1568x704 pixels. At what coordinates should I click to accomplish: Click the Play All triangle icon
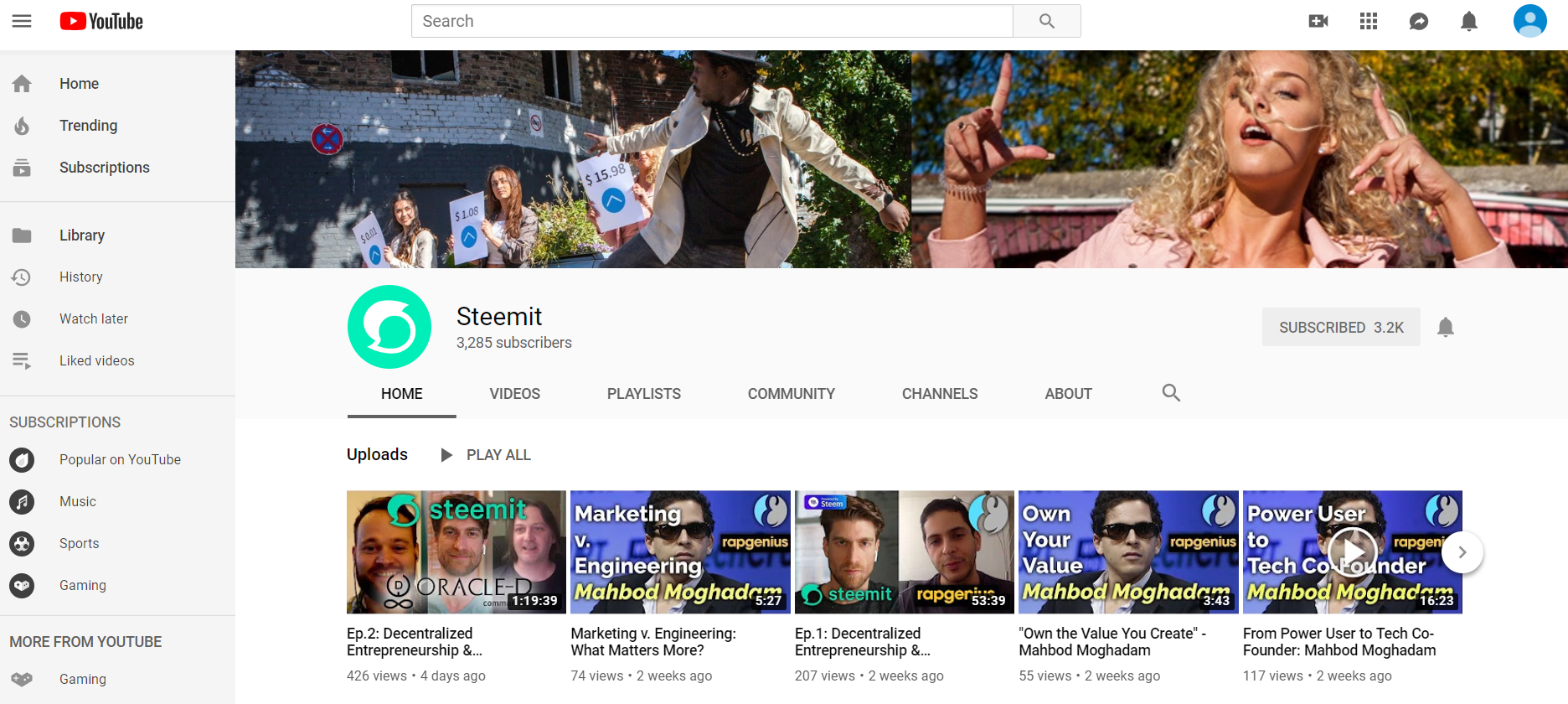tap(446, 455)
